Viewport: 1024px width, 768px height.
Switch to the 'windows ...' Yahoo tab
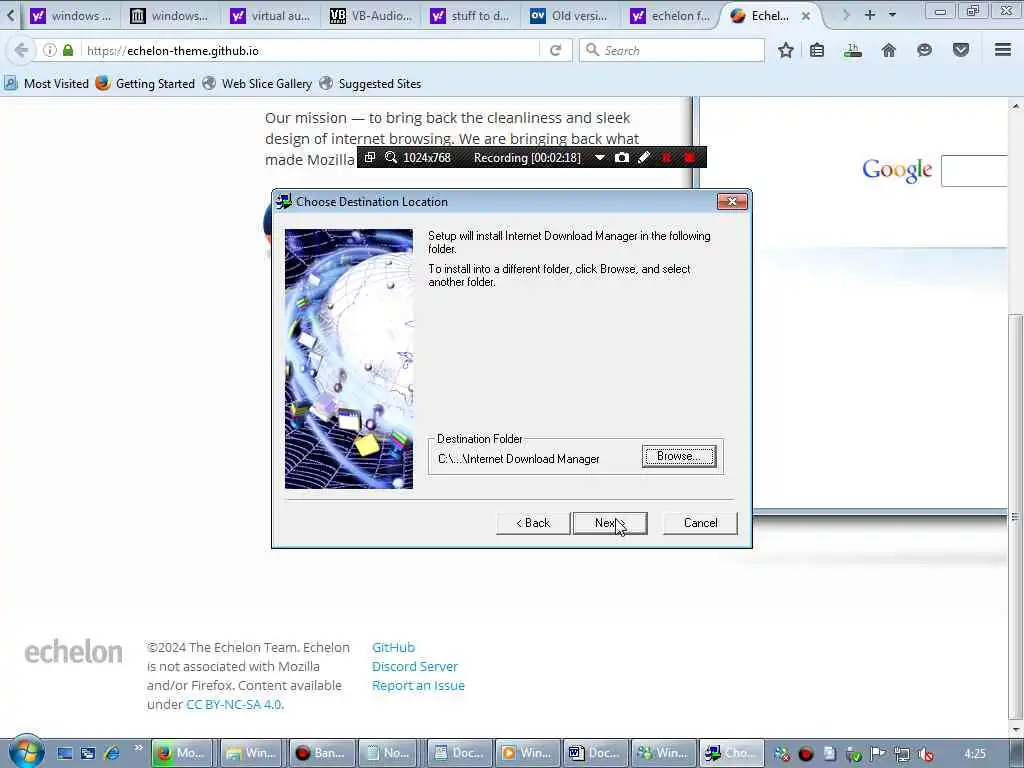click(71, 16)
